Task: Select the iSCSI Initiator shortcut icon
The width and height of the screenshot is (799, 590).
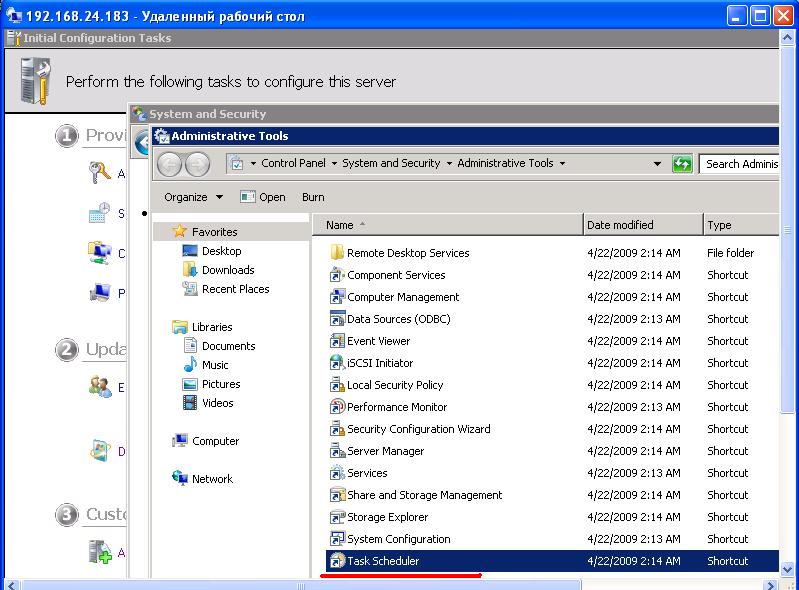Action: tap(337, 362)
